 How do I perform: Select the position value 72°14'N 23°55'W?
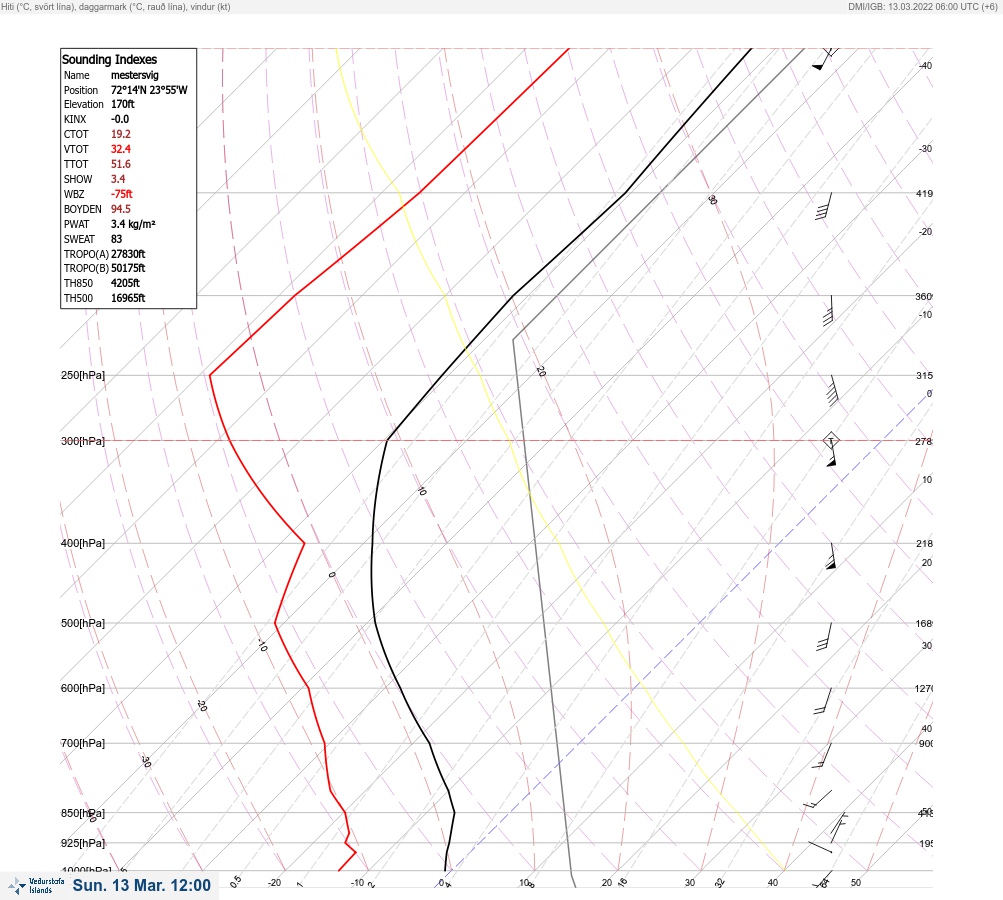pyautogui.click(x=149, y=90)
